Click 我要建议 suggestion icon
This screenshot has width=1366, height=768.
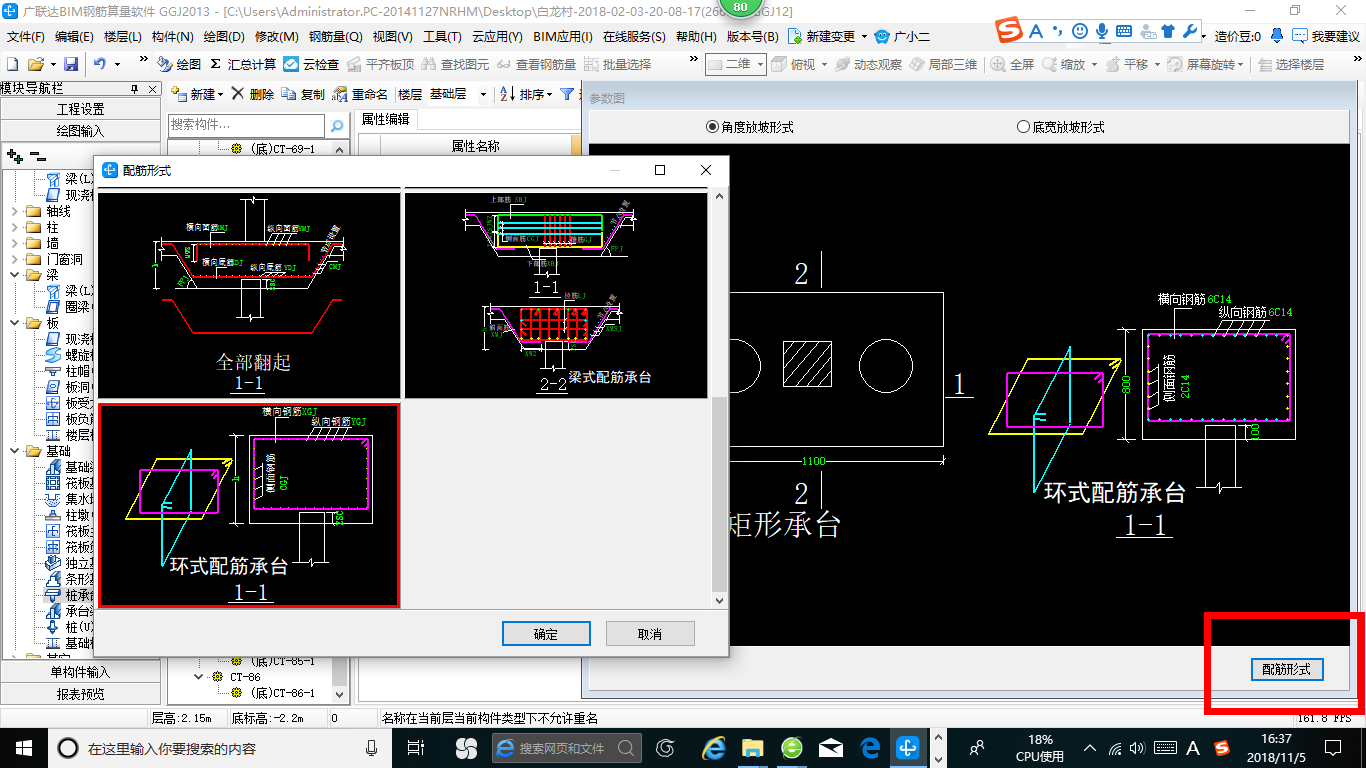[1325, 36]
